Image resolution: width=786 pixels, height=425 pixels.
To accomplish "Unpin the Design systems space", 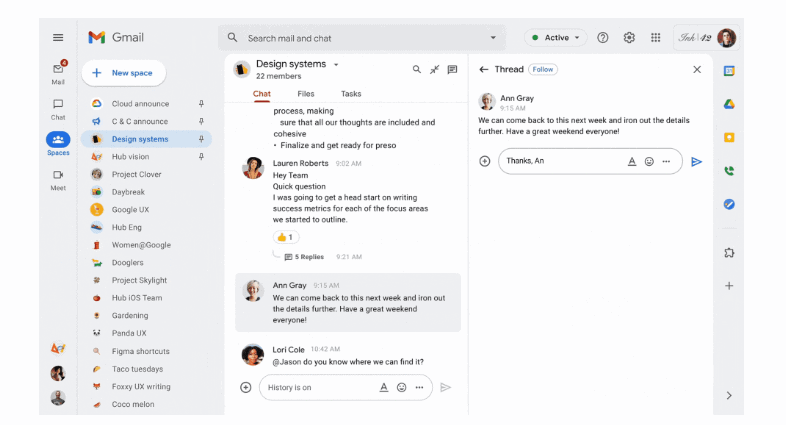I will pyautogui.click(x=201, y=139).
